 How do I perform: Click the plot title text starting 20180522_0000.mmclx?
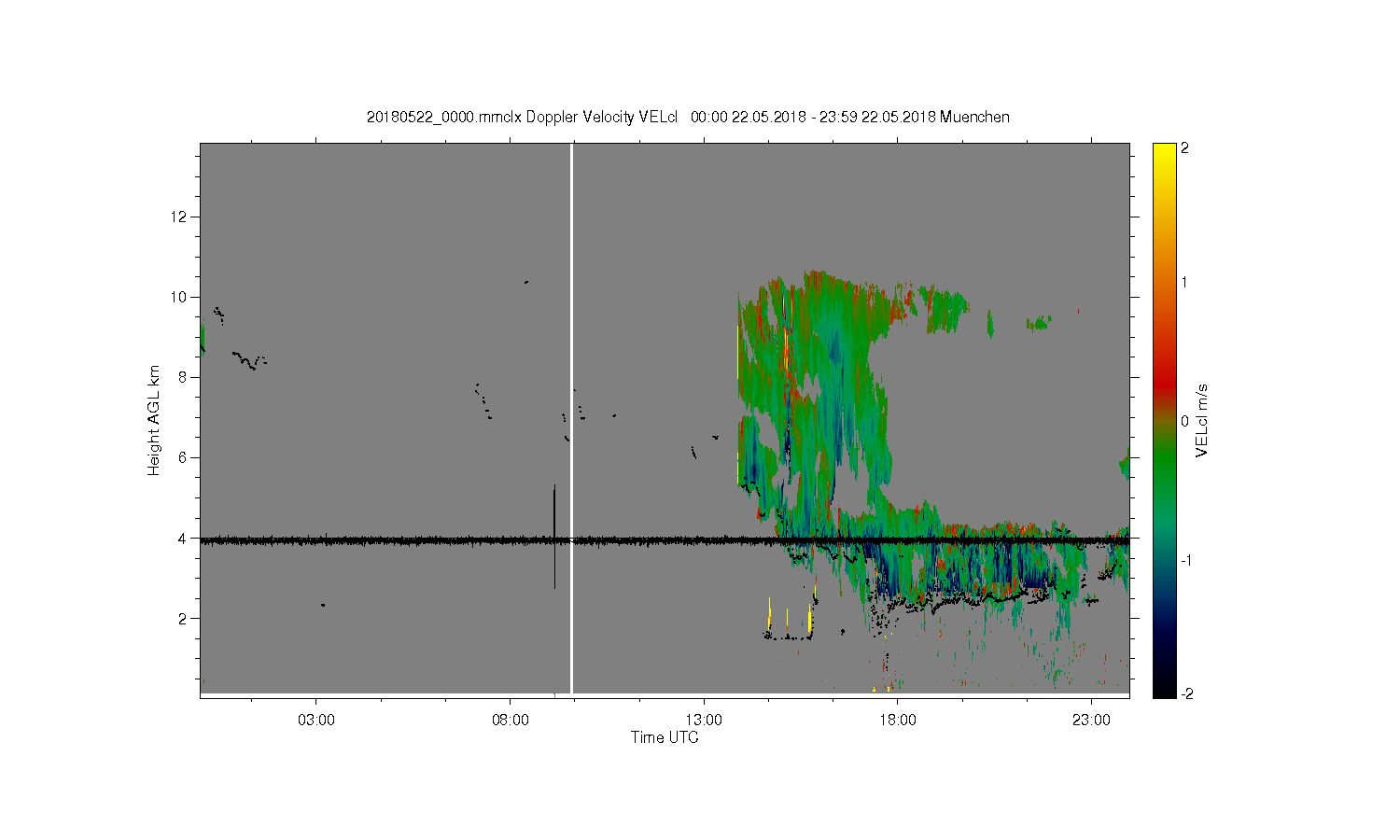point(688,117)
